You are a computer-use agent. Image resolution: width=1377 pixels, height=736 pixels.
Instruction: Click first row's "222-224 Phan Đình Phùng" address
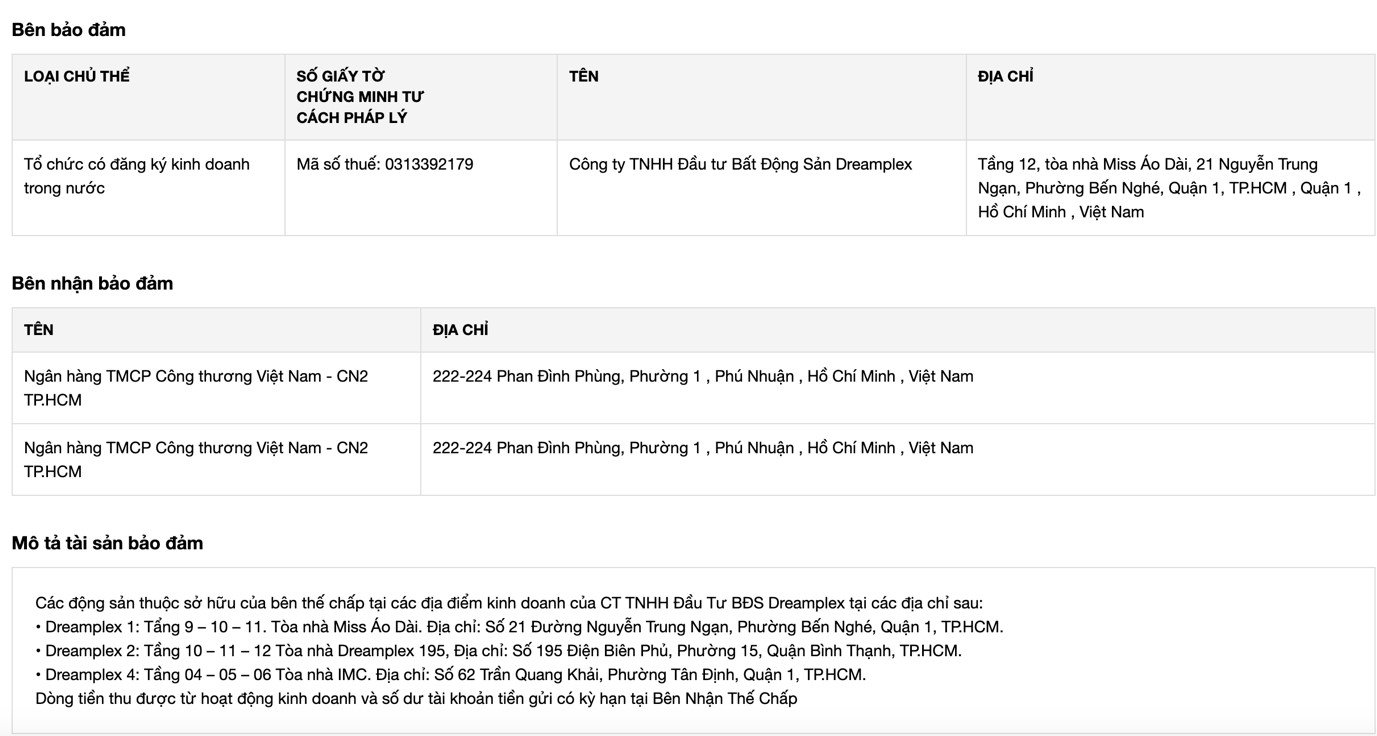702,377
